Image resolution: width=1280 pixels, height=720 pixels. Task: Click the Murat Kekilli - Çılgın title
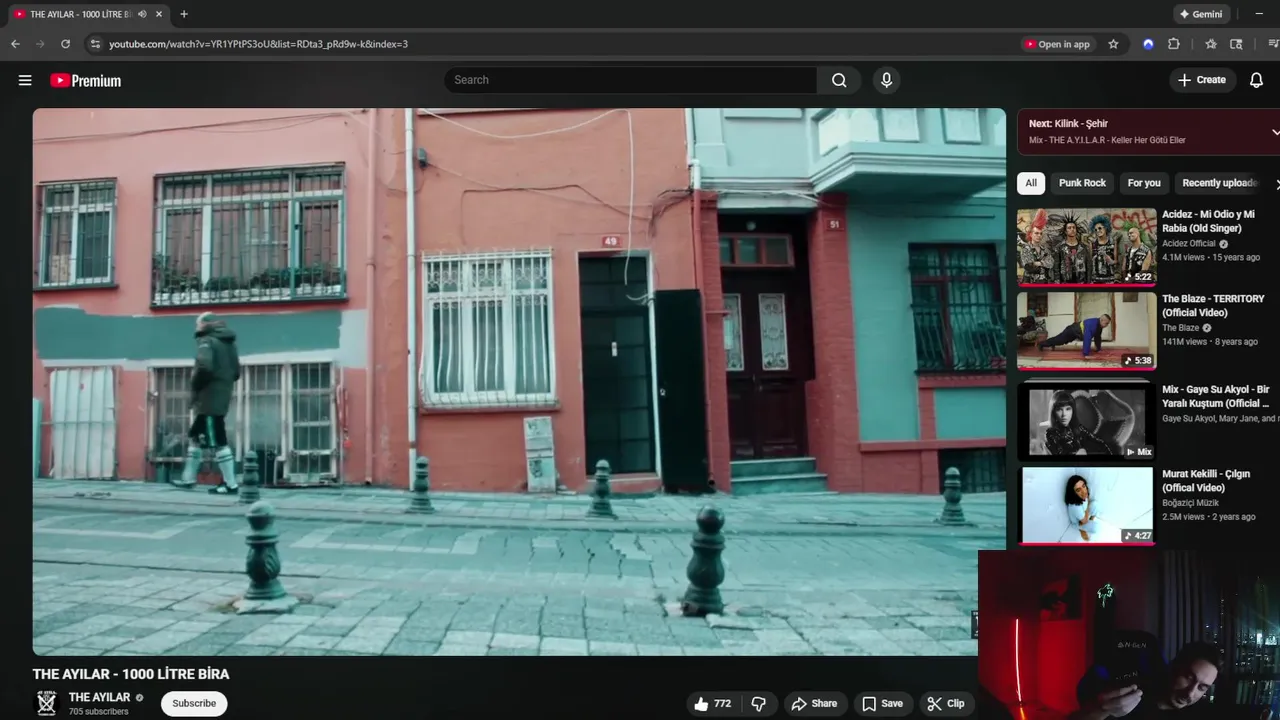point(1205,480)
